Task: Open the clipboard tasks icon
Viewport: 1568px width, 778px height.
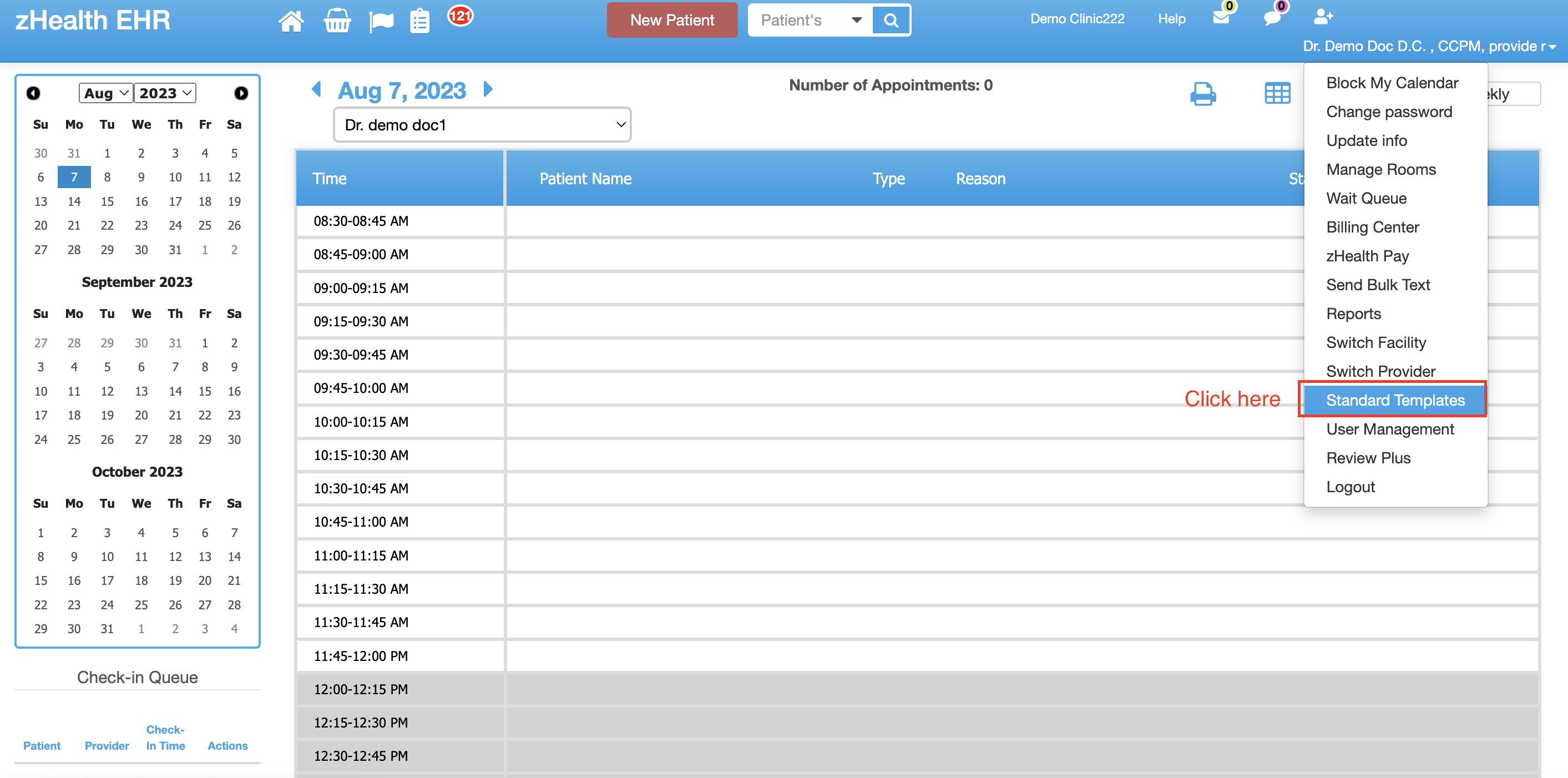Action: click(419, 21)
